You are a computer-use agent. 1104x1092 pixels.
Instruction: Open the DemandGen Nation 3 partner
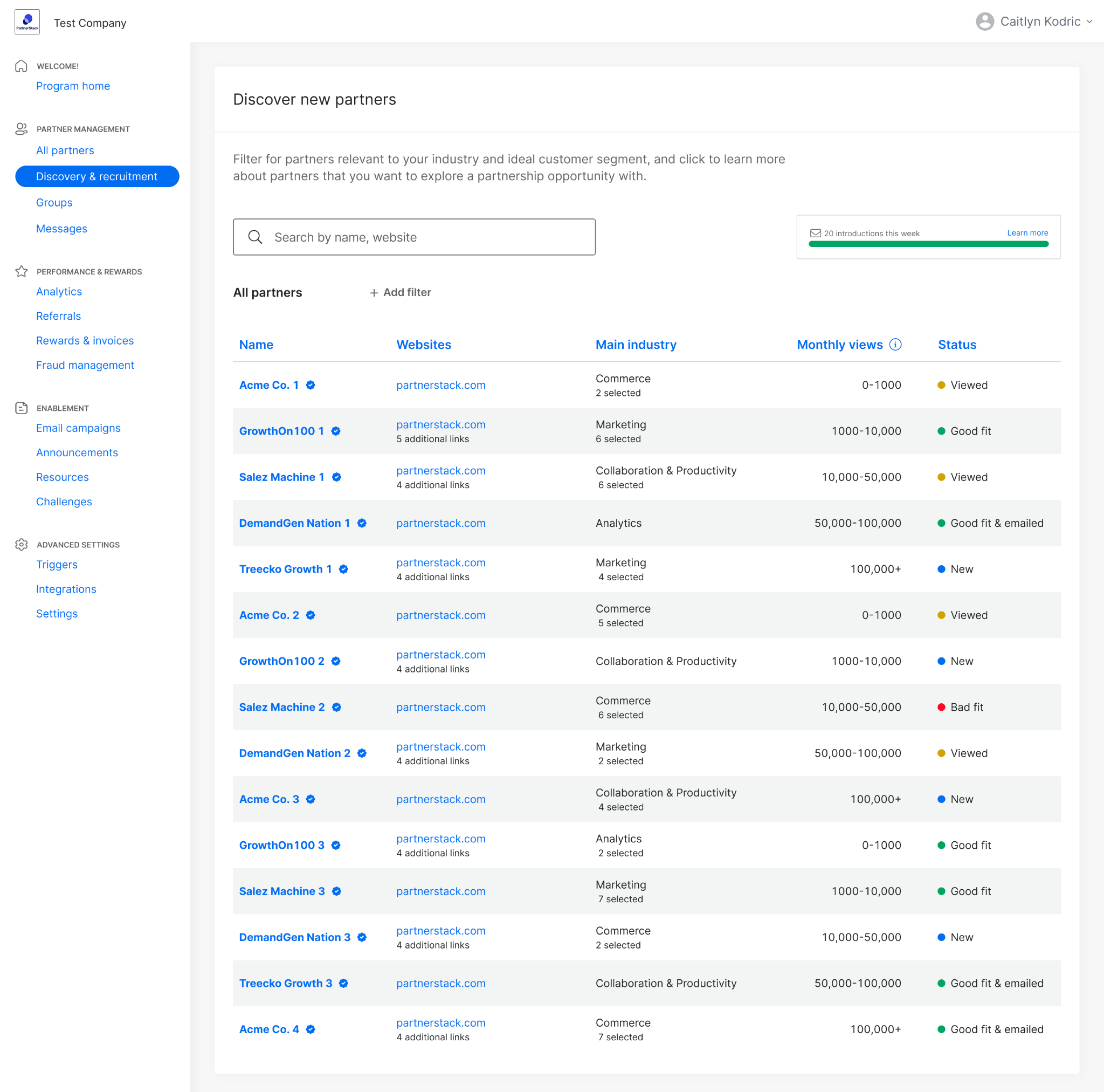[x=295, y=937]
